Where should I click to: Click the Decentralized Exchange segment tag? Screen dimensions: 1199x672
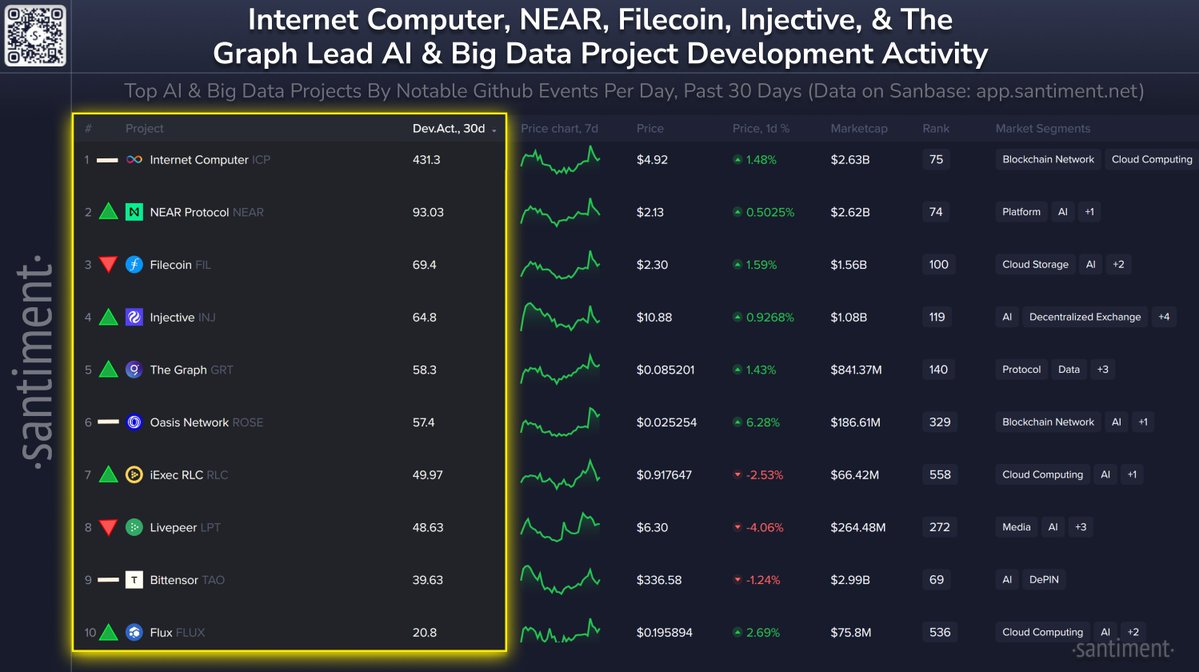click(x=1084, y=317)
